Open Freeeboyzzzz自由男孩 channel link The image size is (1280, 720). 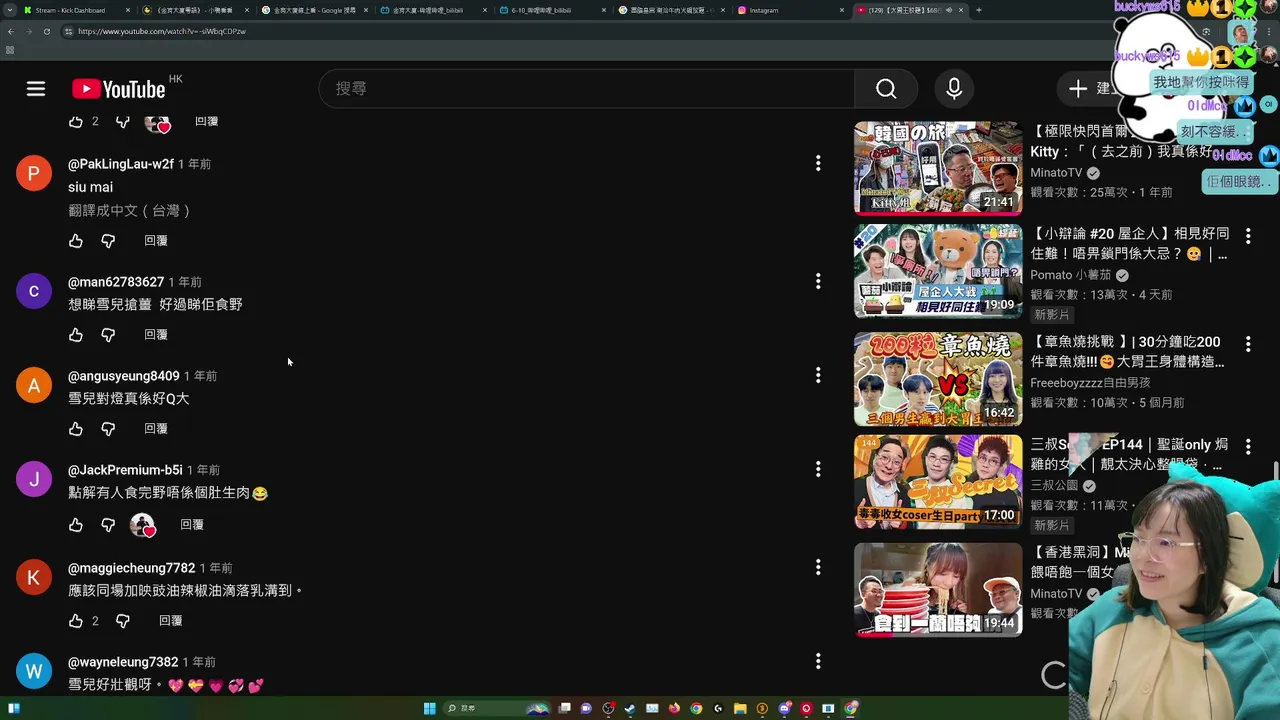[1090, 383]
